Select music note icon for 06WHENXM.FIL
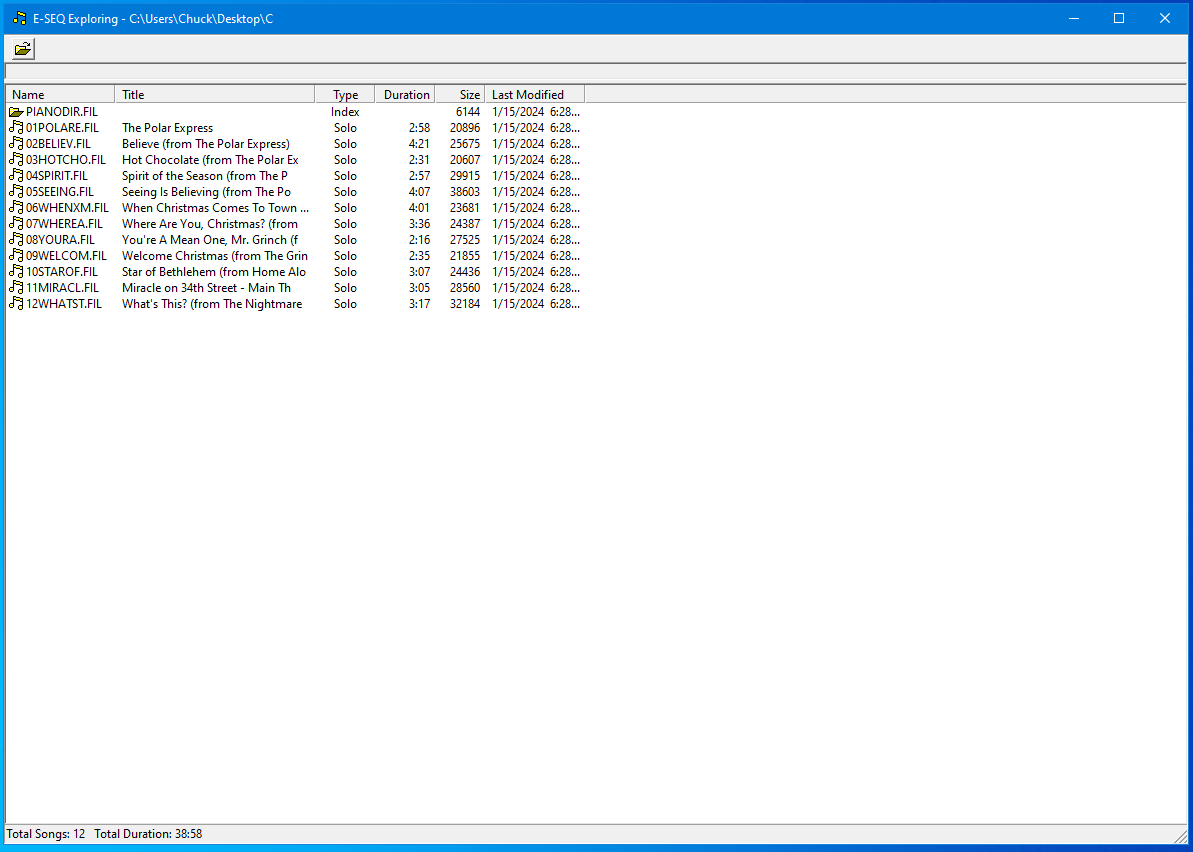The height and width of the screenshot is (852, 1193). [x=16, y=208]
